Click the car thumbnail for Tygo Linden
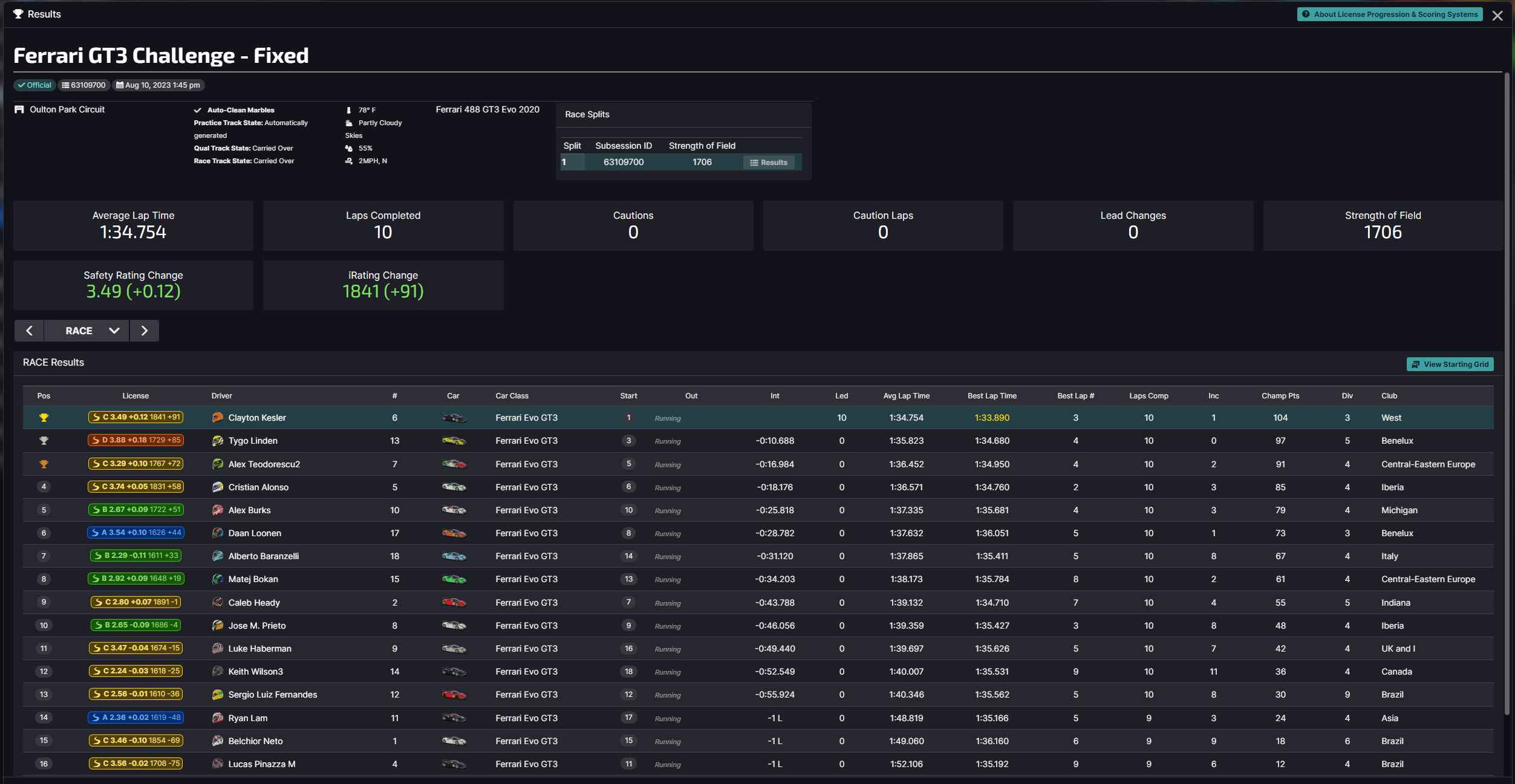The width and height of the screenshot is (1515, 784). pos(454,441)
